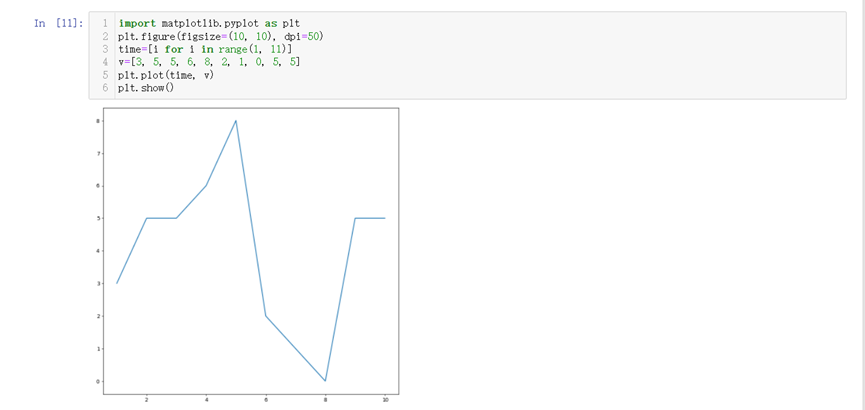Click the import matplotlib.pyplot line of code
The width and height of the screenshot is (865, 410).
[x=209, y=24]
